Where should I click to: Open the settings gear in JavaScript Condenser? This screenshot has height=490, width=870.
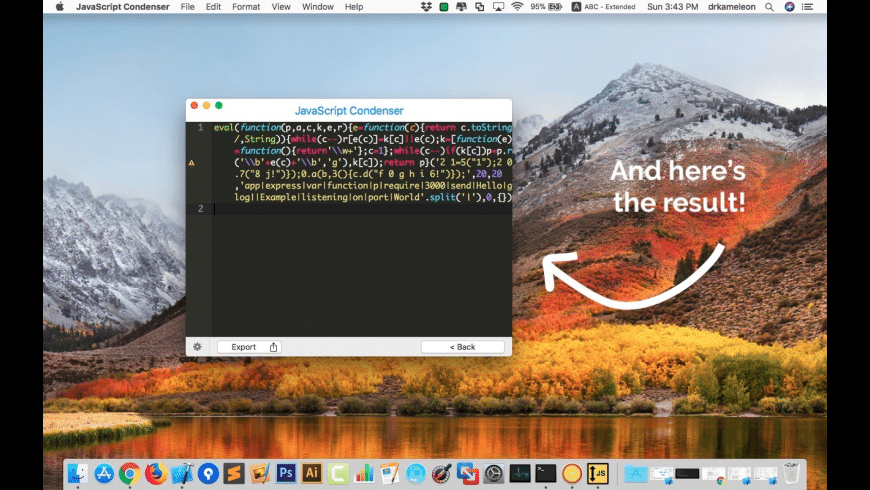click(198, 347)
